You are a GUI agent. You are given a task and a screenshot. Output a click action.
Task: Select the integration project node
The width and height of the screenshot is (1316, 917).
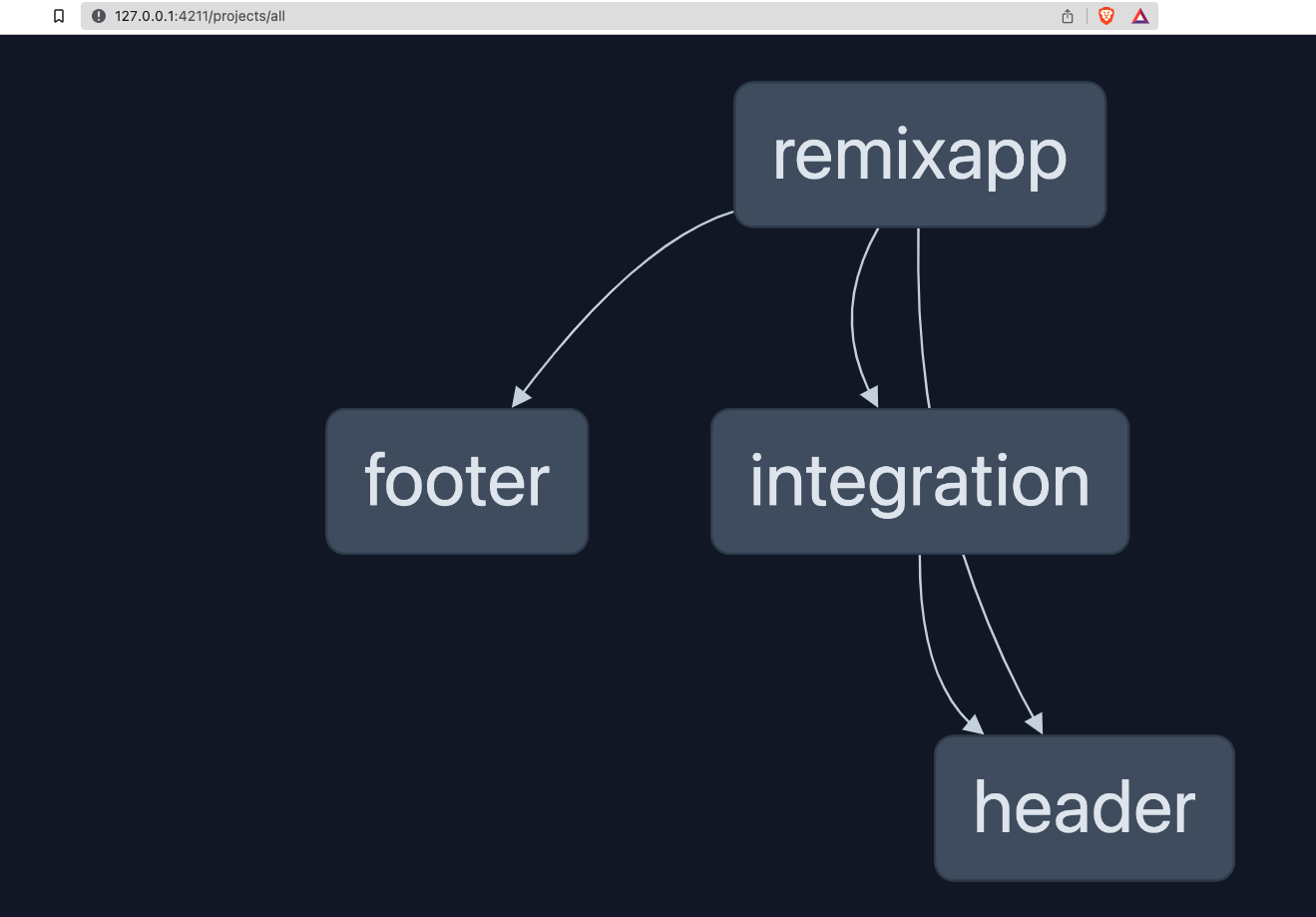920,481
